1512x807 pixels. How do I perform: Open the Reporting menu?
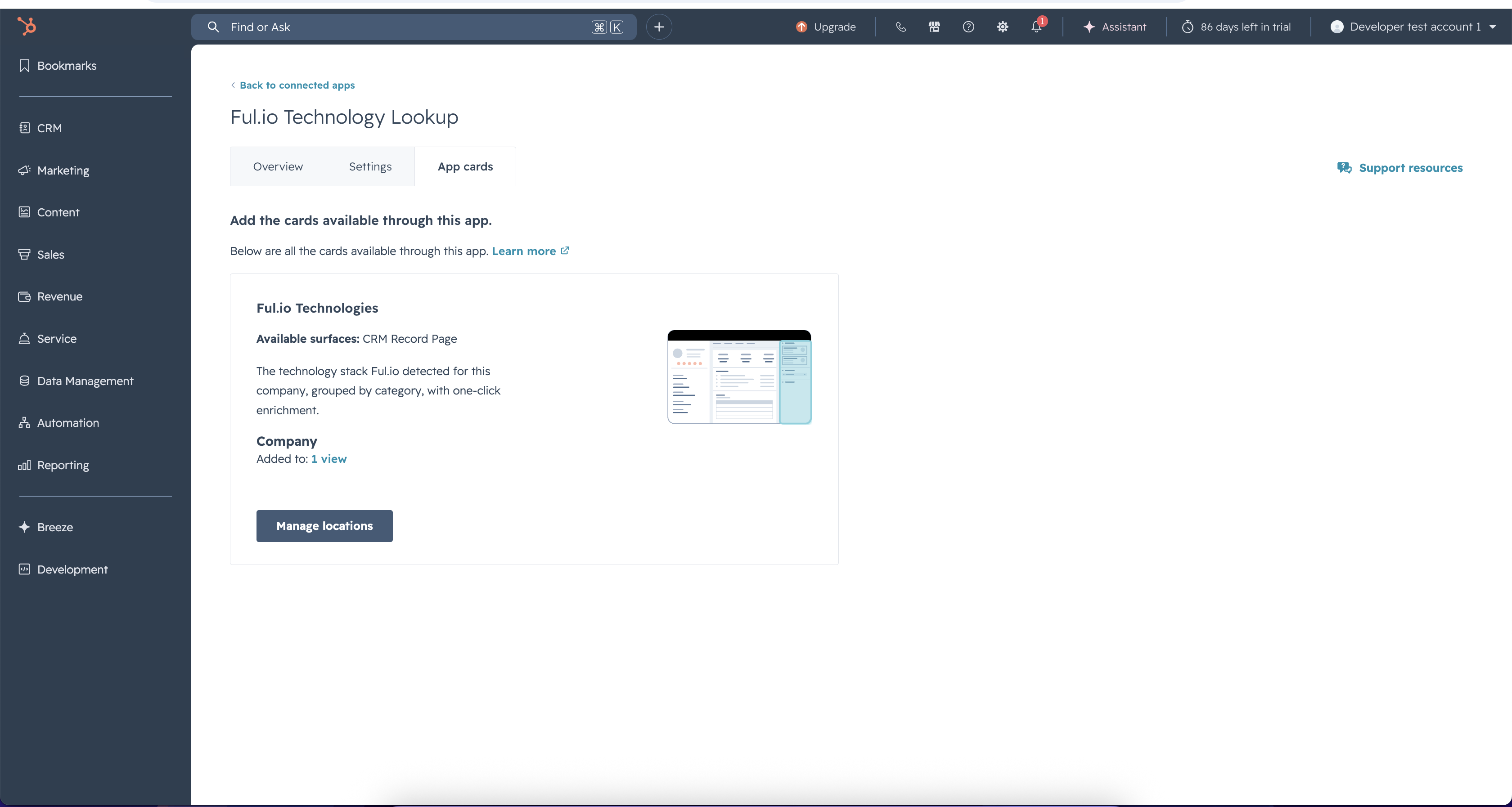(x=54, y=465)
